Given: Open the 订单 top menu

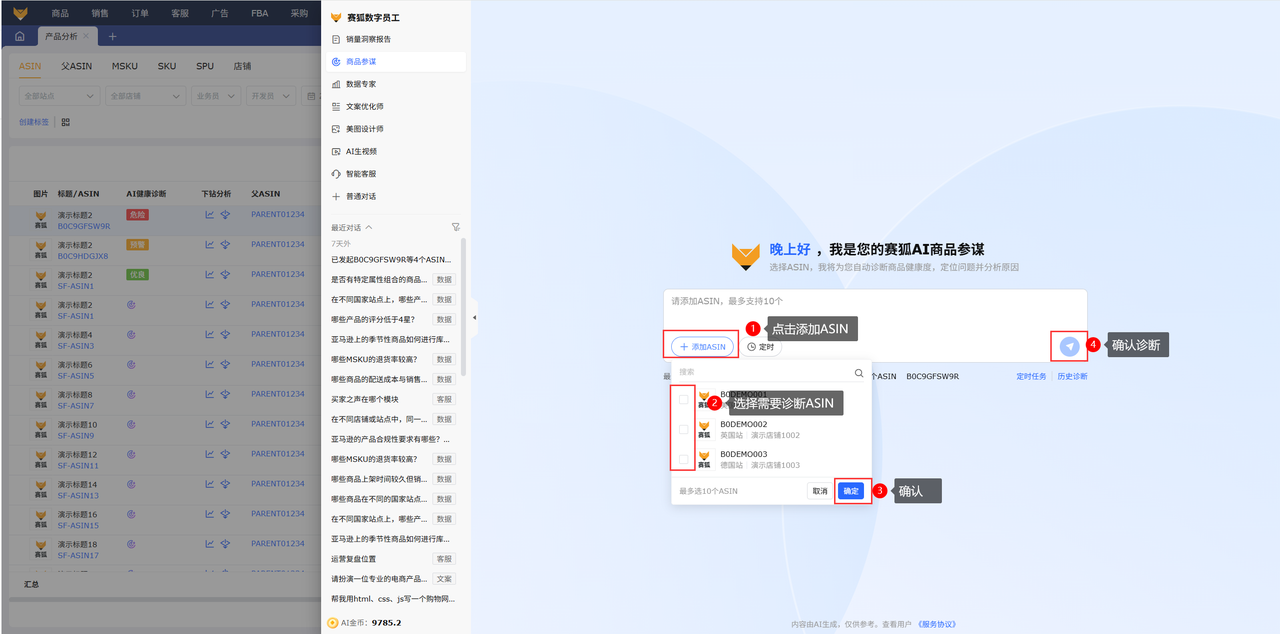Looking at the screenshot, I should click(x=140, y=13).
